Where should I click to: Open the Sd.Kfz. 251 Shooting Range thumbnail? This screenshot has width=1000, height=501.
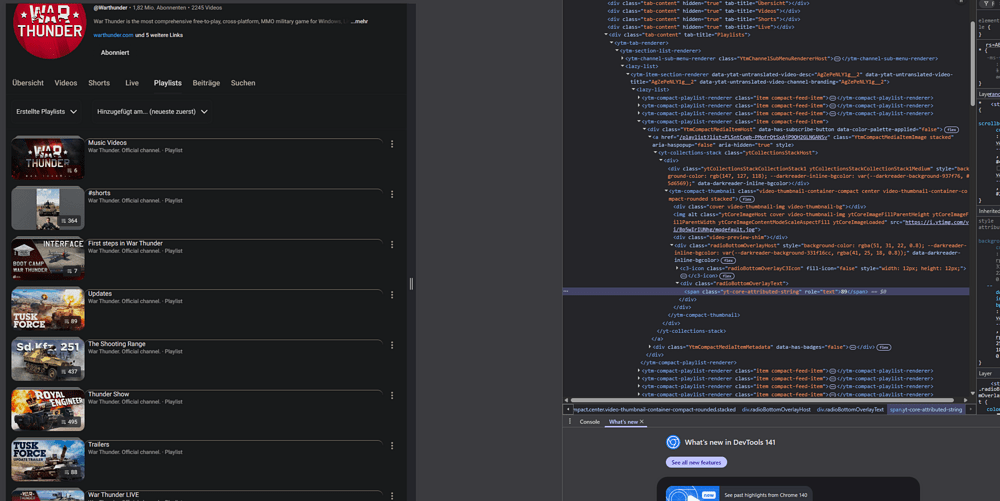pos(47,359)
